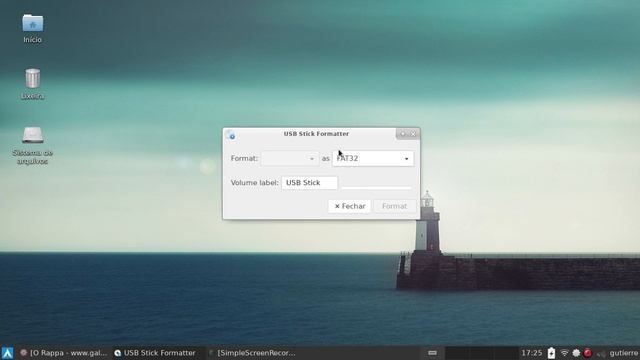
Task: Close the USB Stick Formatter window
Action: coord(413,134)
